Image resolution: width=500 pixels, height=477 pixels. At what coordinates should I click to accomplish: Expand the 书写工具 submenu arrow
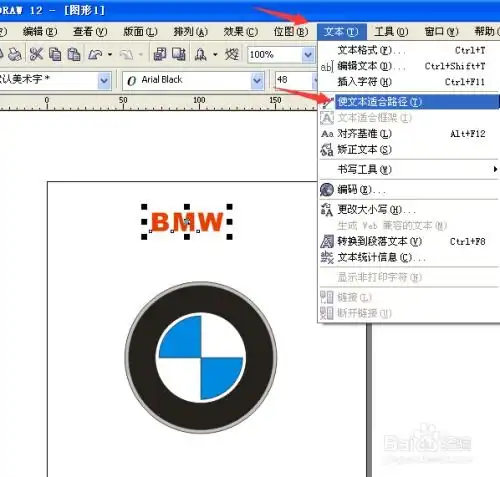495,169
